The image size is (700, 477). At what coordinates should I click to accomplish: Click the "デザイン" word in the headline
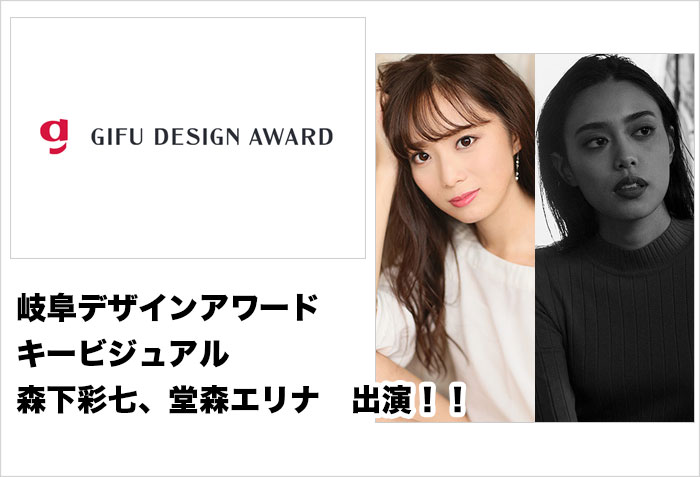coord(138,307)
